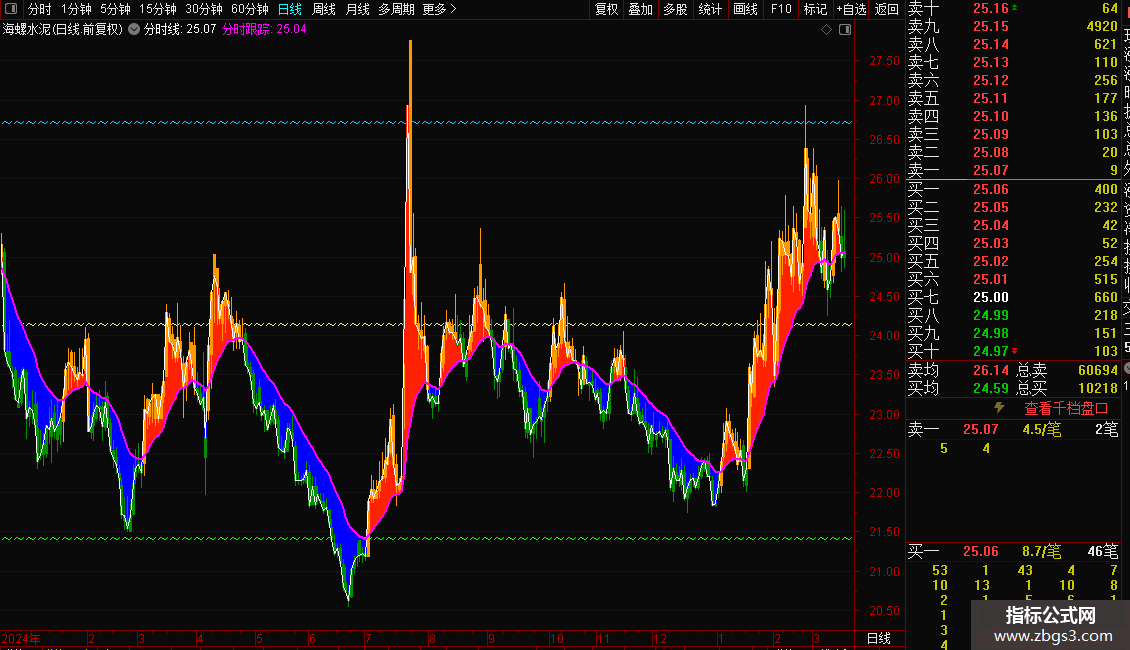
Task: Click the lightning bolt icon by 查看千档盘口
Action: pos(998,408)
